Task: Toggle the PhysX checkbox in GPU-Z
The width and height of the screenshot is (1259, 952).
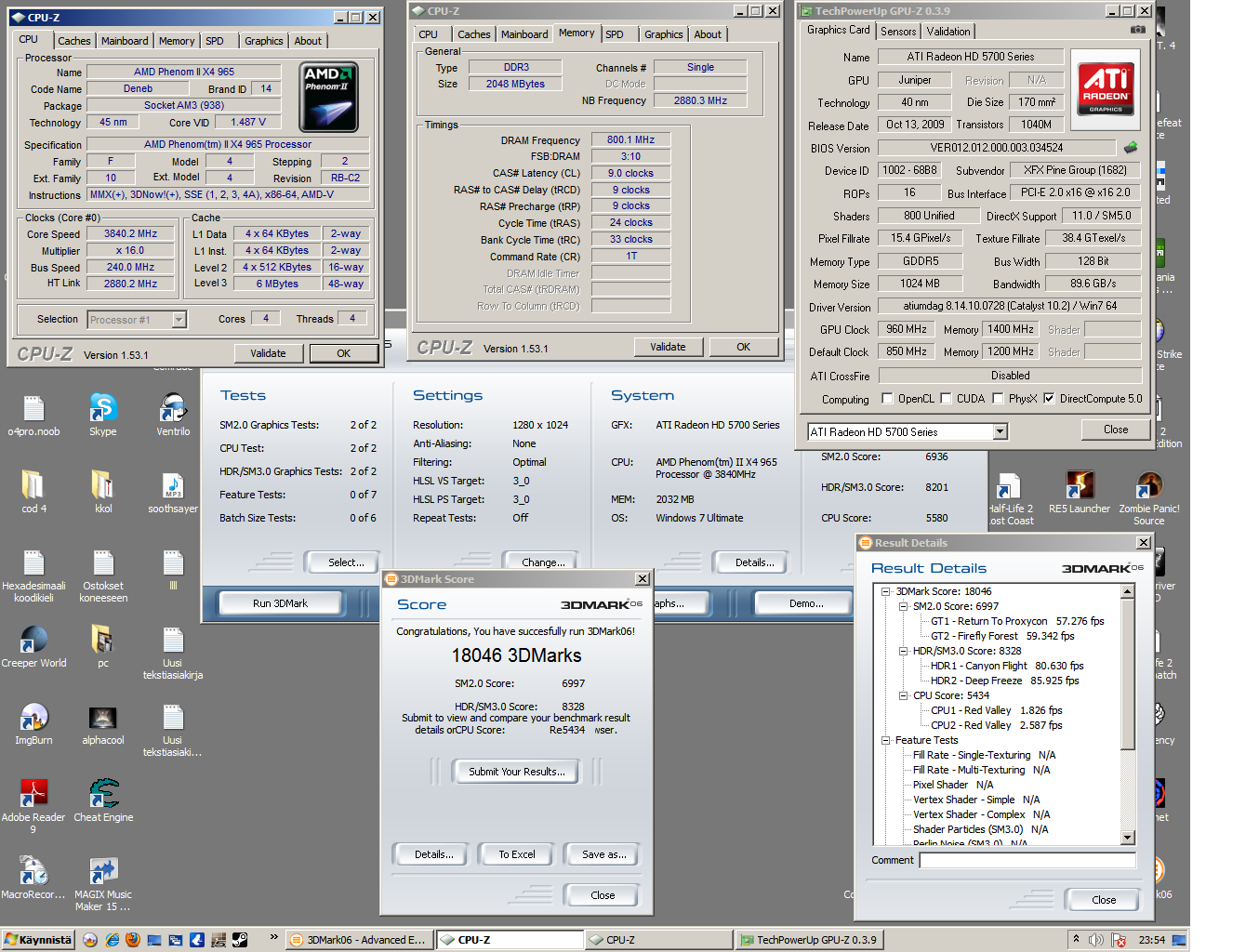Action: (998, 399)
